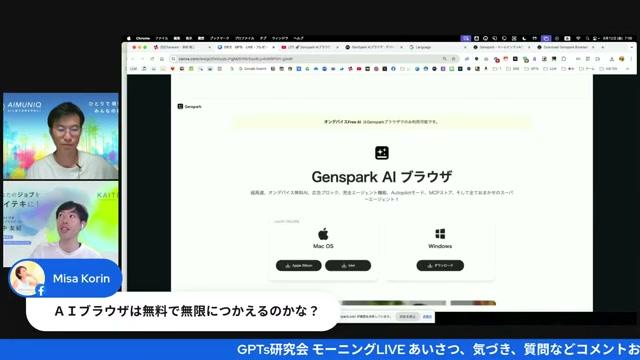Image resolution: width=640 pixels, height=360 pixels.
Task: Open the ヘルプ menu
Action: (x=298, y=38)
